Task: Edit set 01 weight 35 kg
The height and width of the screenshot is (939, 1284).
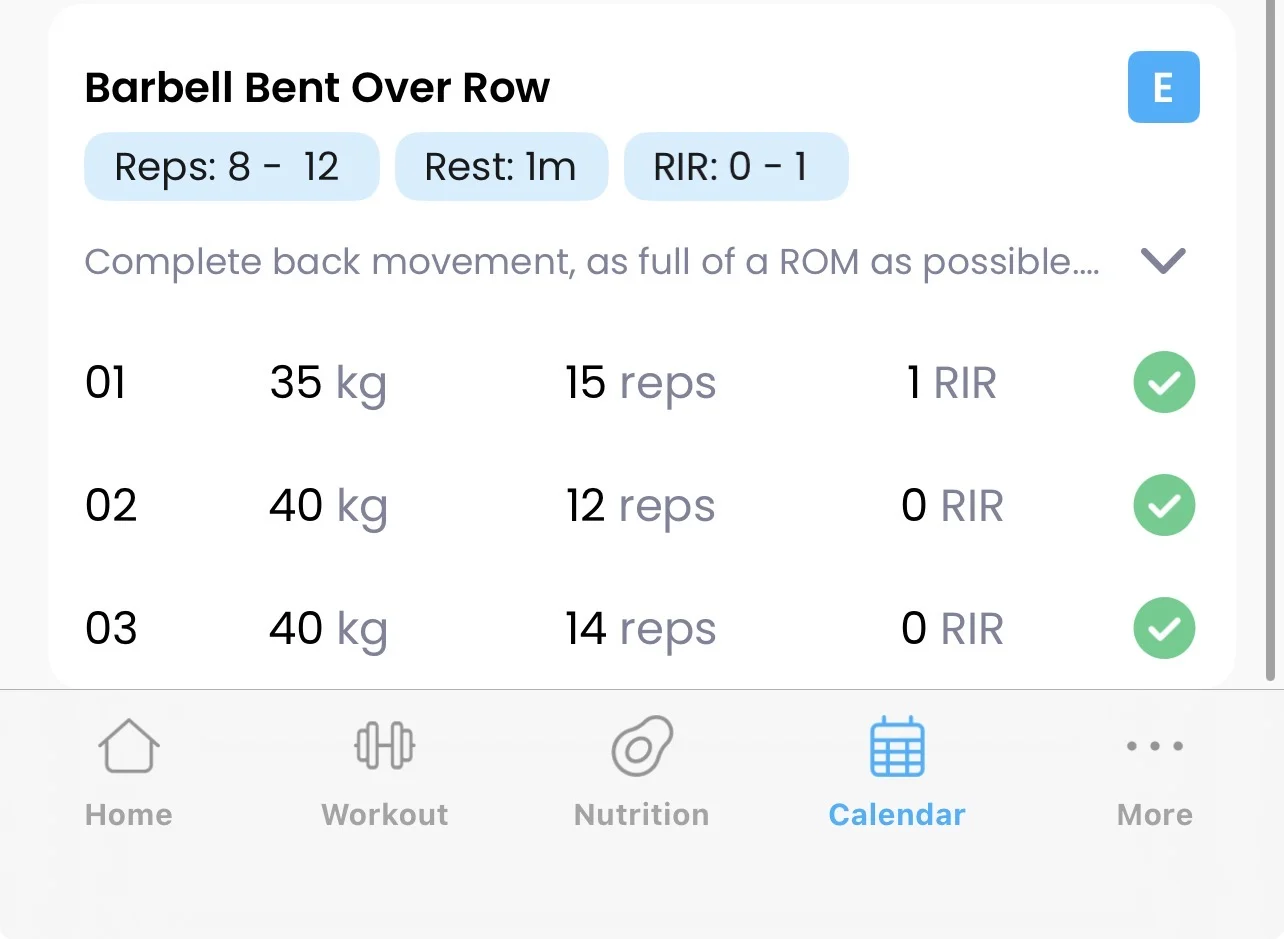Action: pos(327,383)
